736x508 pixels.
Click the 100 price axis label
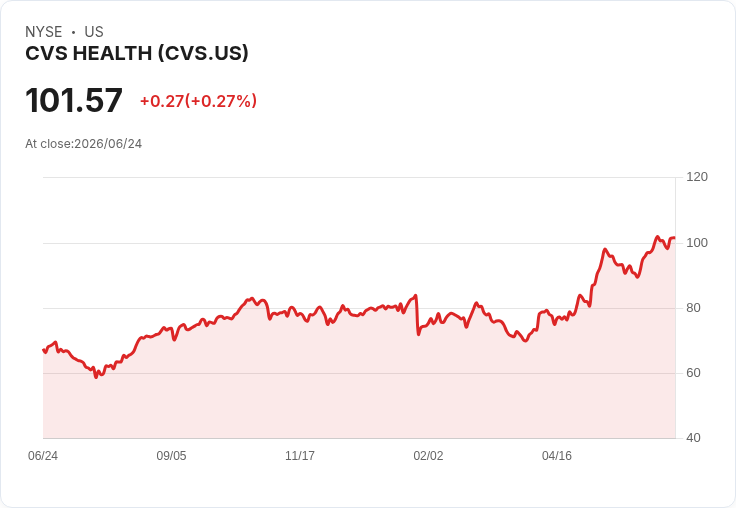[x=697, y=243]
